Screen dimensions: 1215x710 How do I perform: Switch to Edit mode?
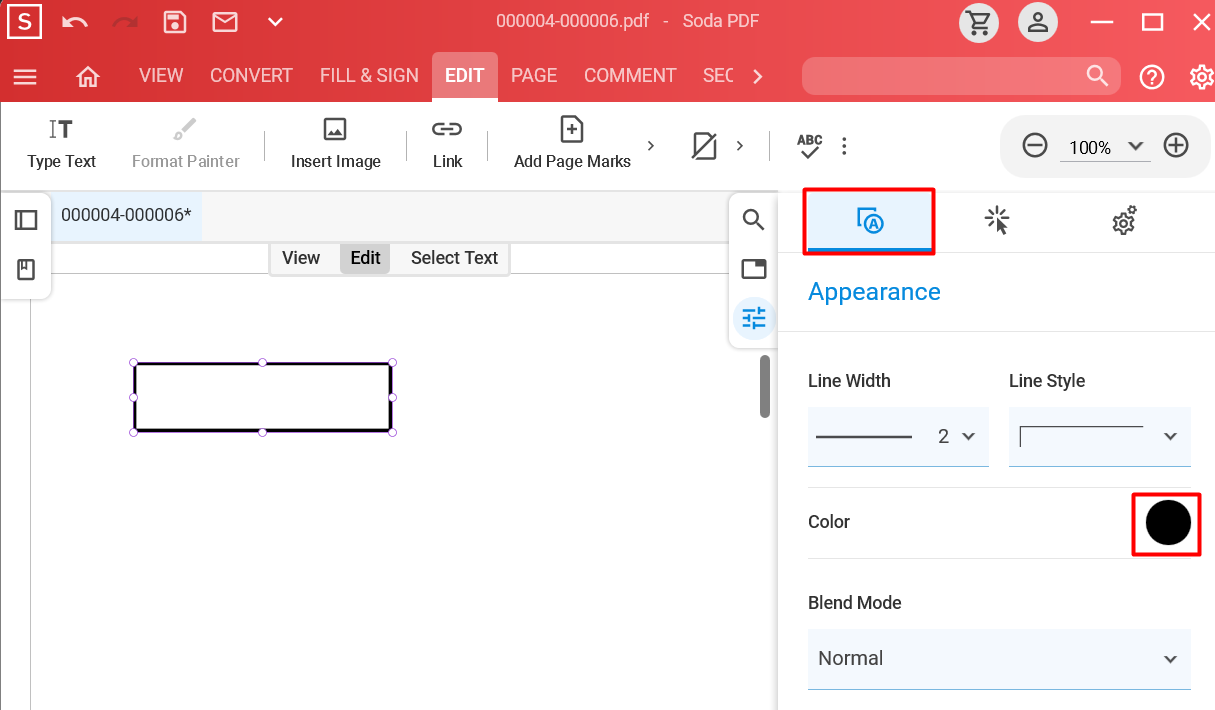point(365,258)
